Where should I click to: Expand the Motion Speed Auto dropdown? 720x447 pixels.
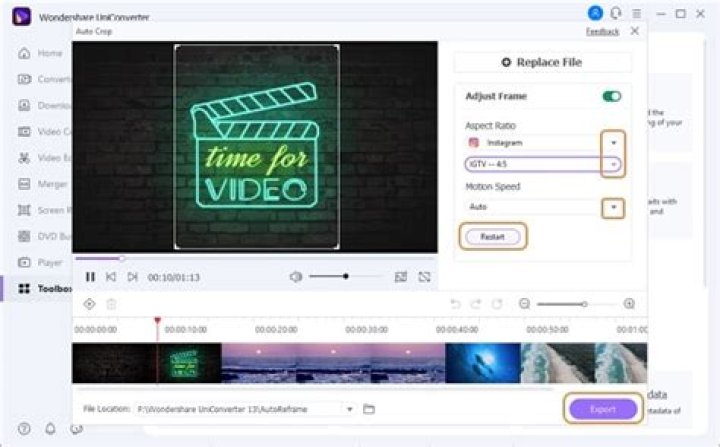pos(613,207)
